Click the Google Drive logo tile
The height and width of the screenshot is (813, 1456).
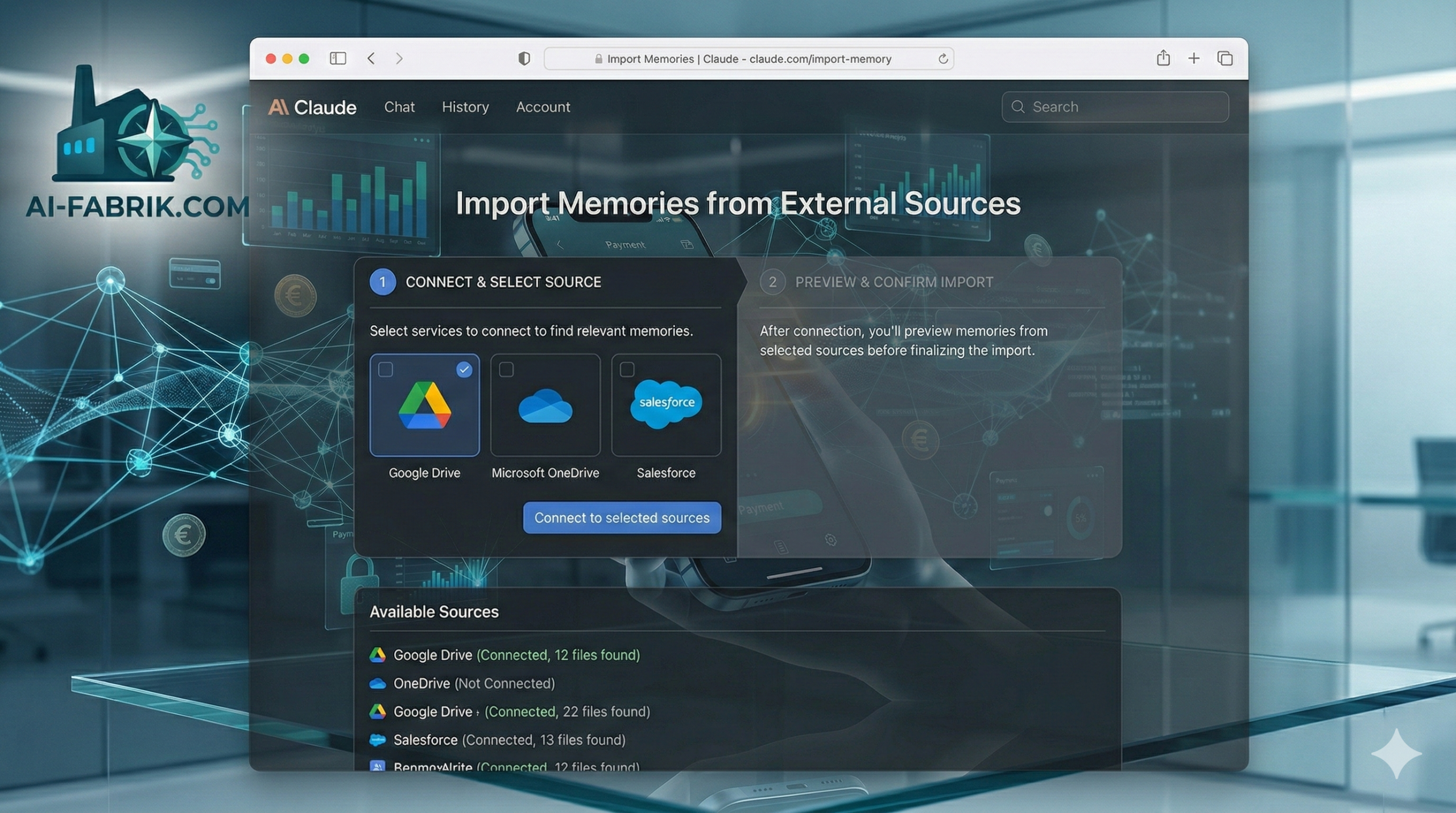[x=424, y=406]
